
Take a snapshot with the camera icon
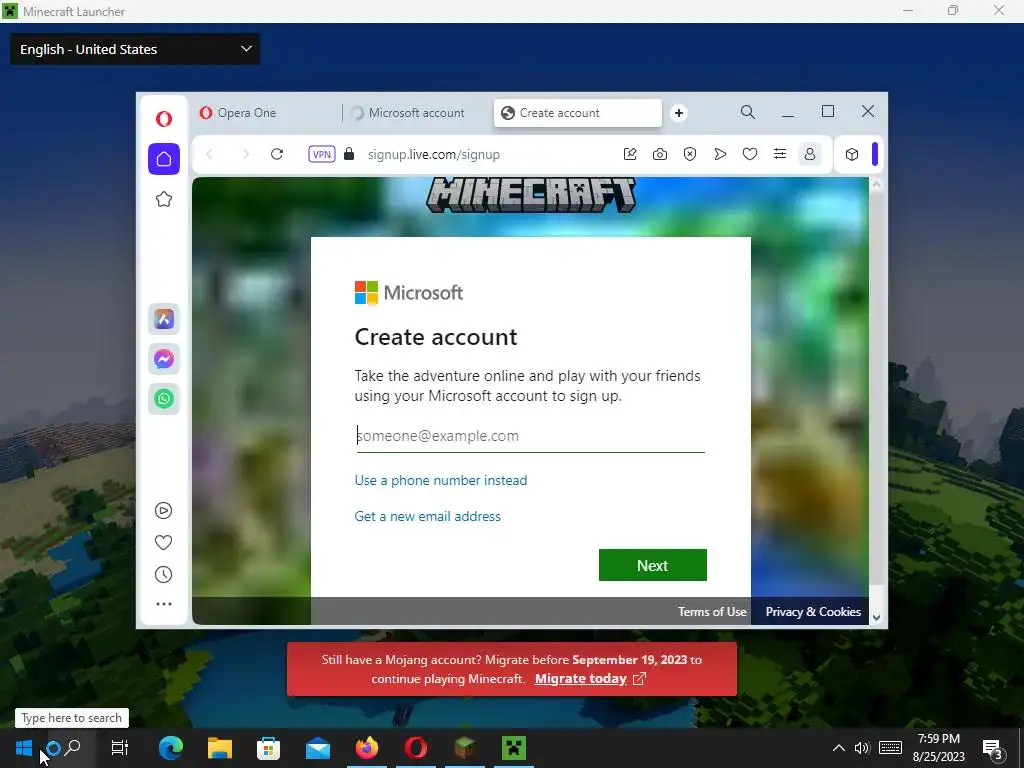click(660, 154)
